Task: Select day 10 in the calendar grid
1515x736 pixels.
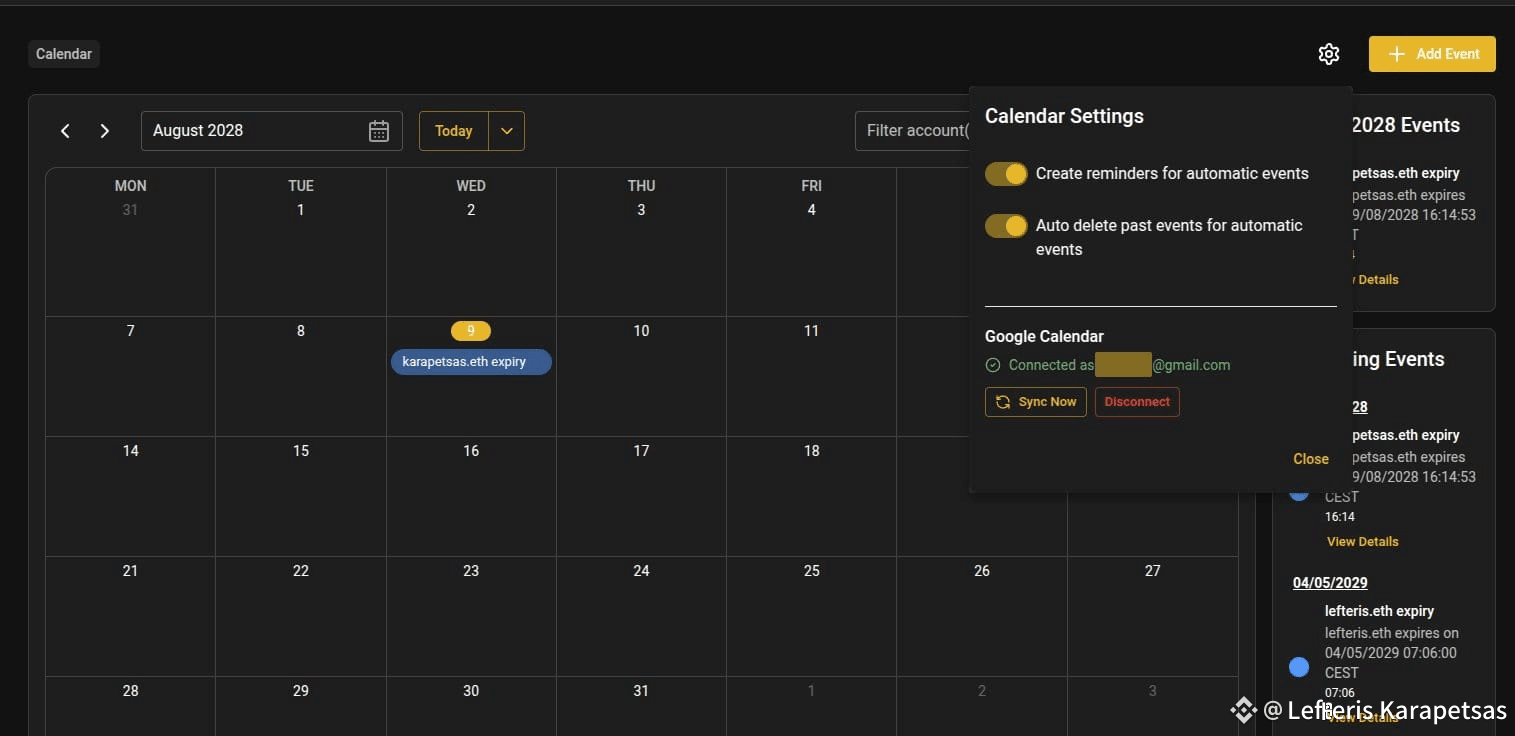Action: (x=641, y=331)
